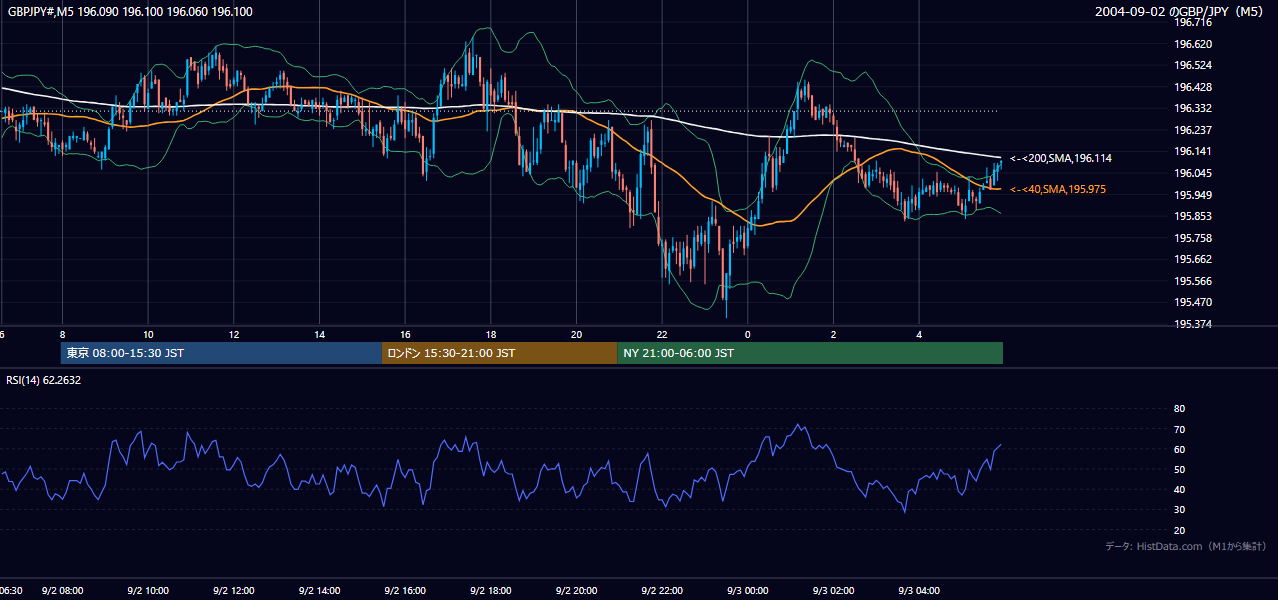Click RSI scale level 20
1278x600 pixels.
pos(1179,530)
